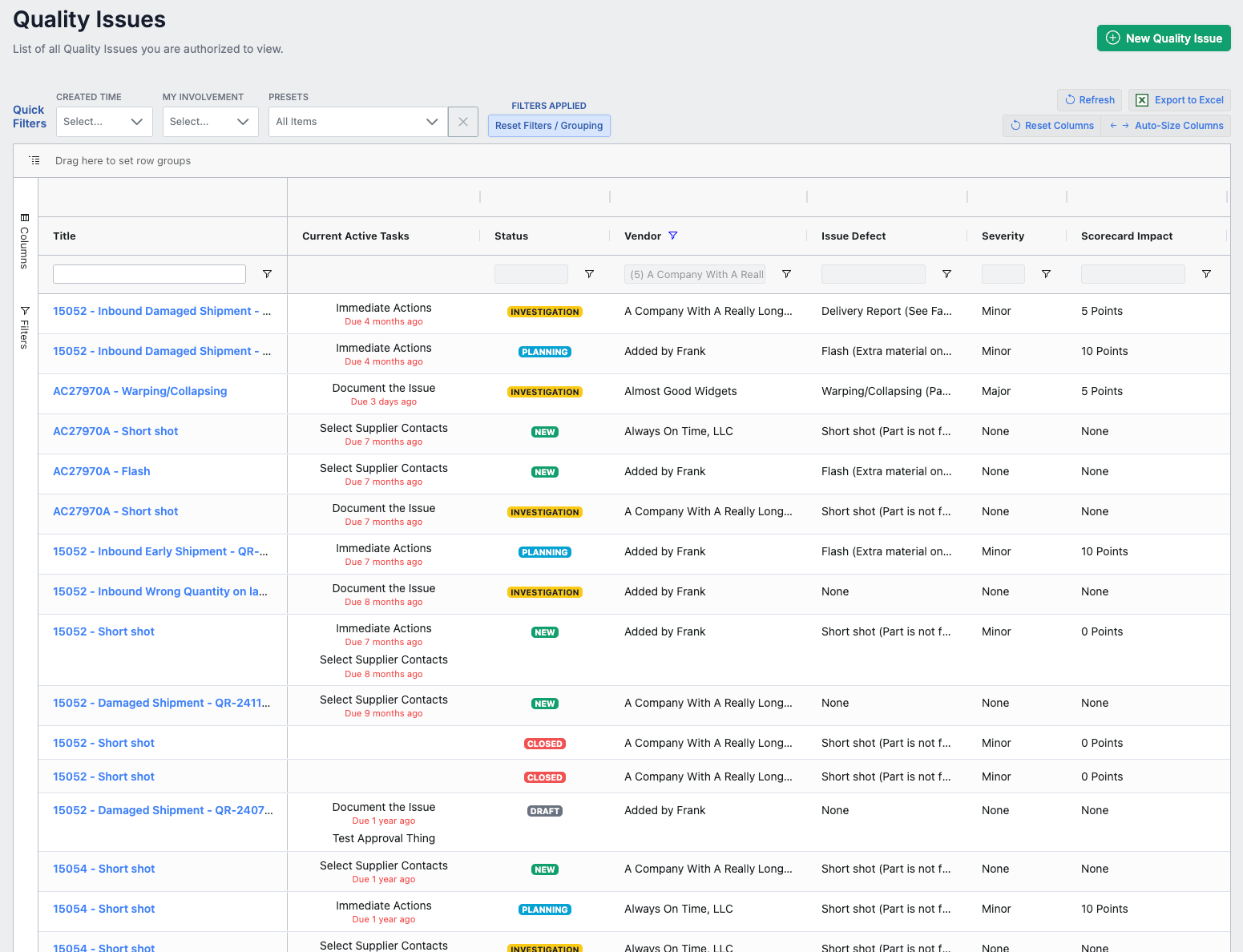Open Severity filter funnel icon
The height and width of the screenshot is (952, 1243).
point(1046,274)
